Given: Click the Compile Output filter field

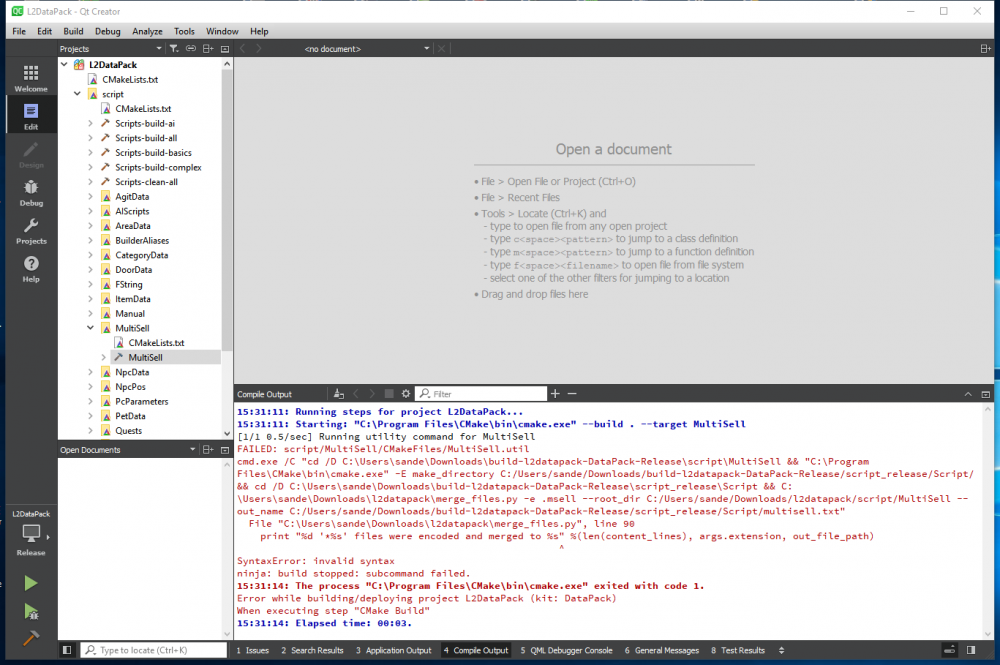Looking at the screenshot, I should pos(487,394).
